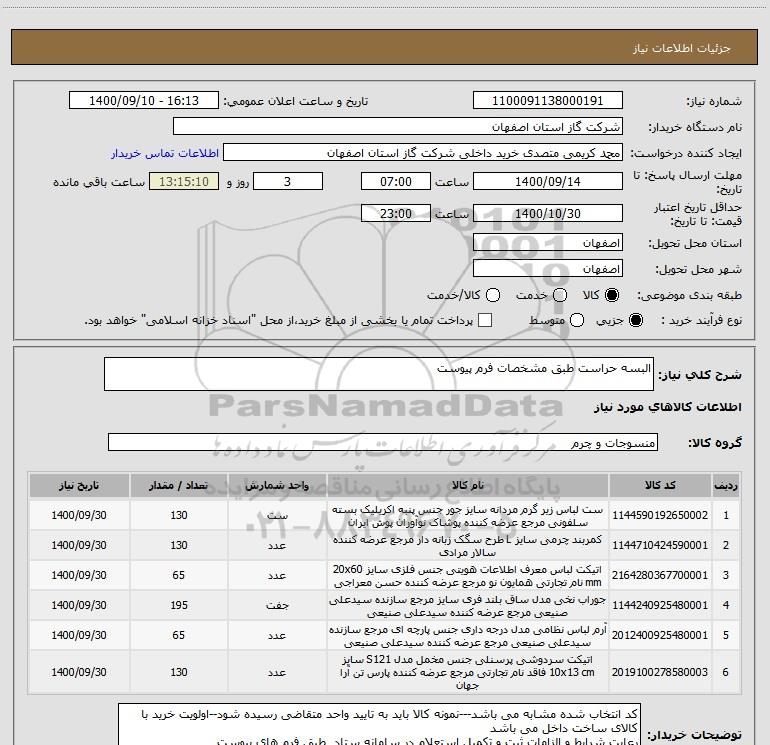Select product code 2164280367700001
Viewport: 770px width, 745px height.
coord(660,575)
